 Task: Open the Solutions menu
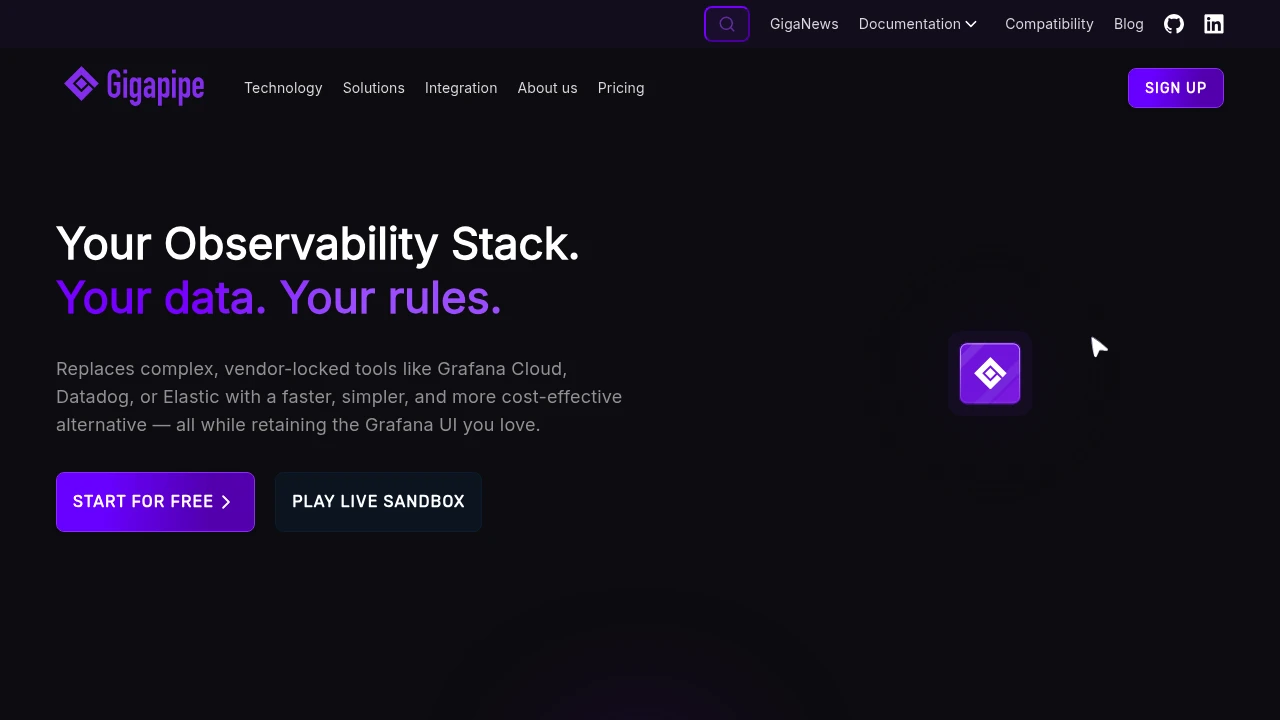(x=374, y=88)
